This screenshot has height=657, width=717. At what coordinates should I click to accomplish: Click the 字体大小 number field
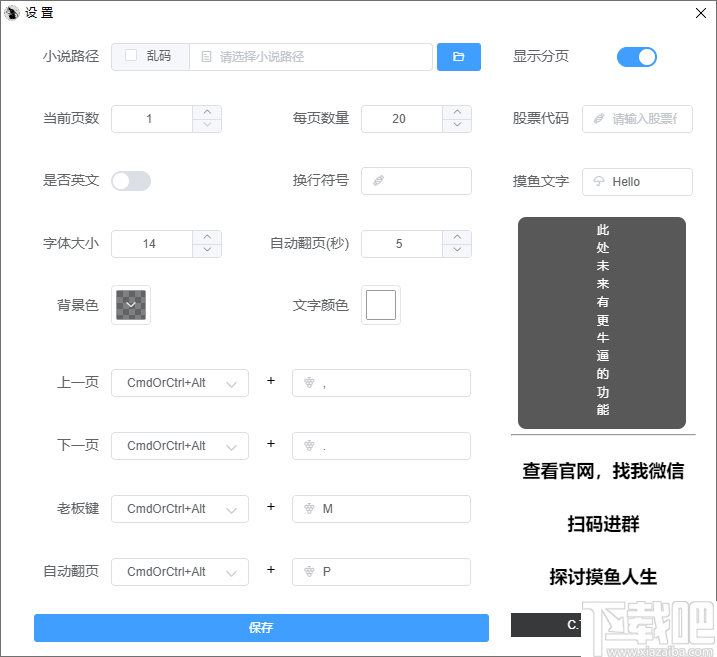point(152,244)
